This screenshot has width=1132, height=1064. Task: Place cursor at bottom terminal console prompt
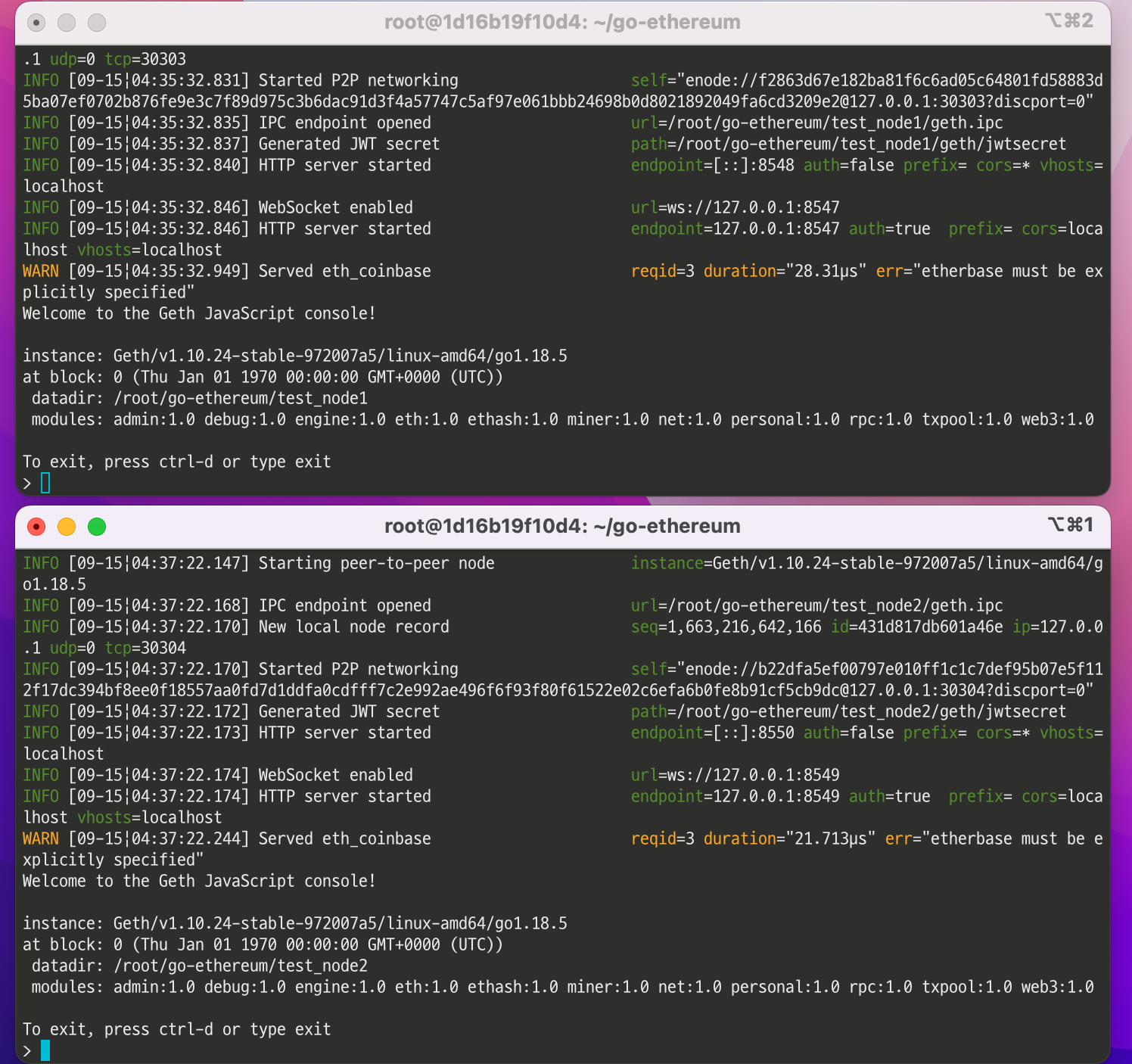(45, 1050)
